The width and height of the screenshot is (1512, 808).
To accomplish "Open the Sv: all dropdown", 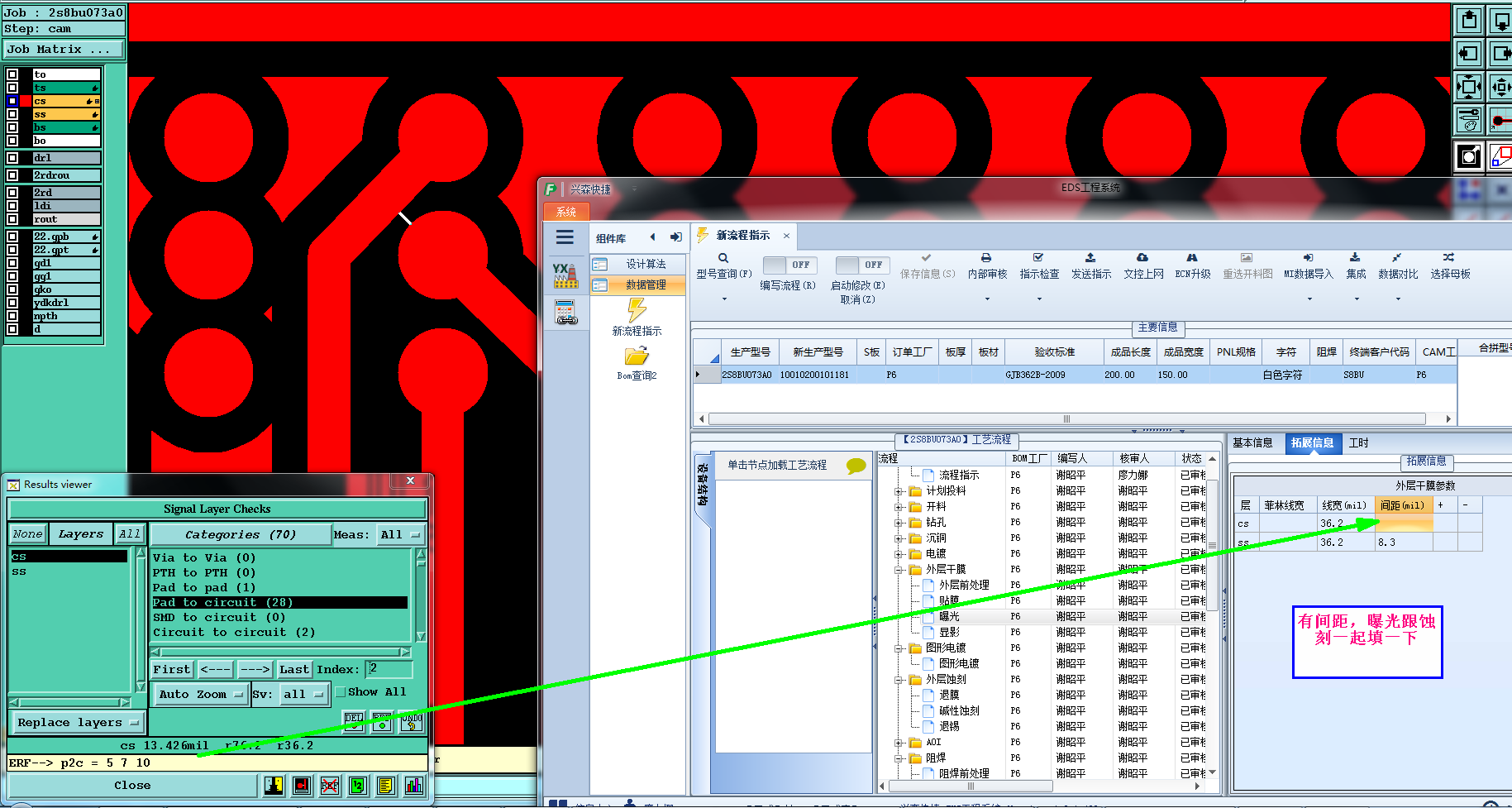I will 303,695.
